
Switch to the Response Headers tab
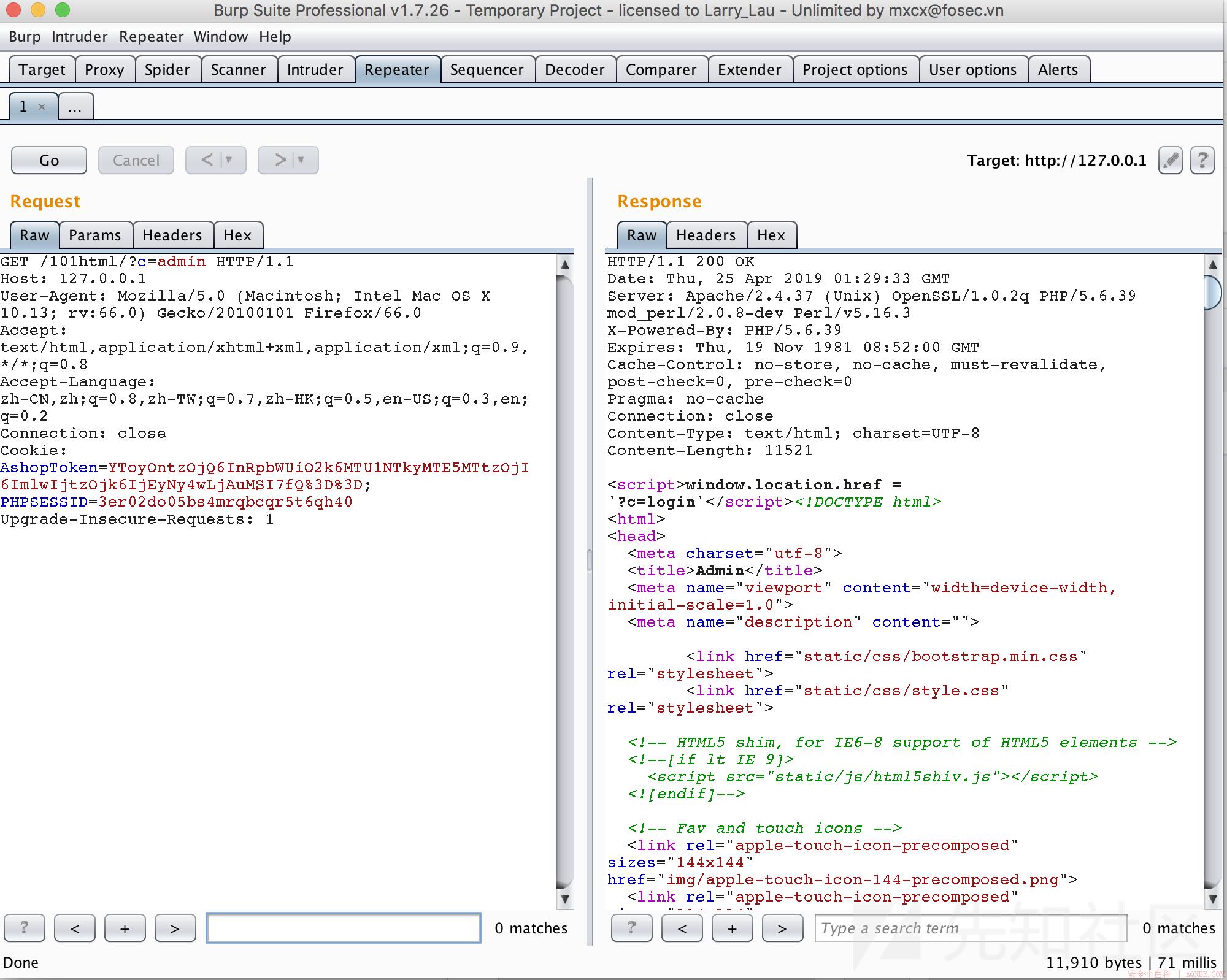point(706,235)
